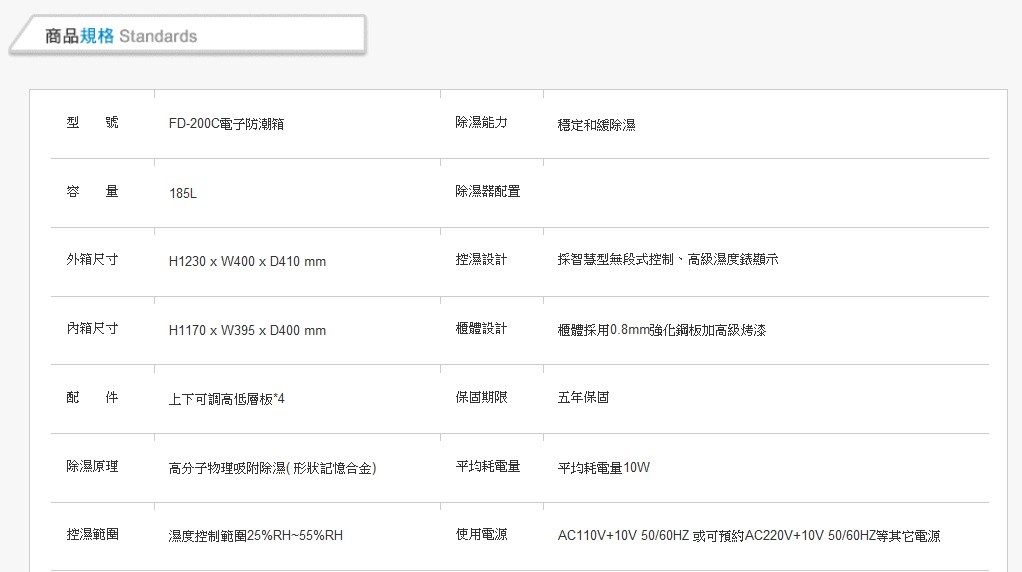This screenshot has width=1022, height=572.
Task: Click the 185L capacity value
Action: [x=183, y=193]
